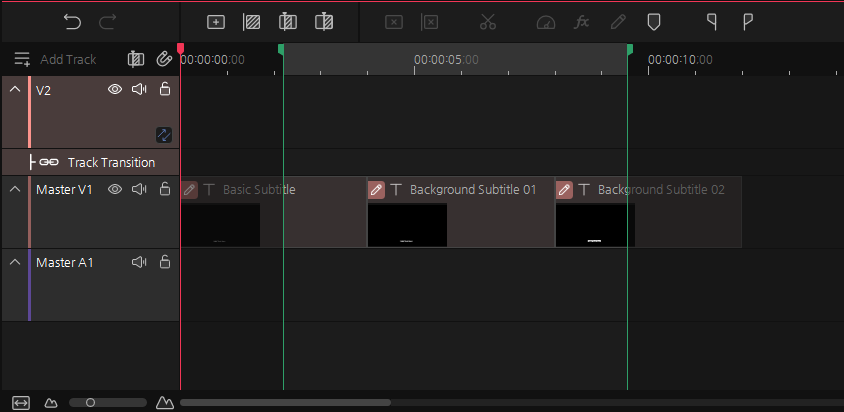Click the shield-shaped marker icon in the toolbar
The width and height of the screenshot is (844, 412).
pos(653,21)
